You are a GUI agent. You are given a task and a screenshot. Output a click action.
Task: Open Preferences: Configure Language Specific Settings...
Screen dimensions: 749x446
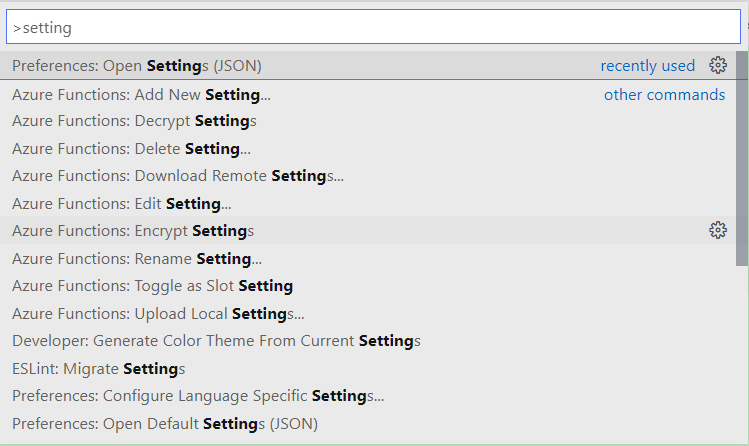[x=368, y=395]
